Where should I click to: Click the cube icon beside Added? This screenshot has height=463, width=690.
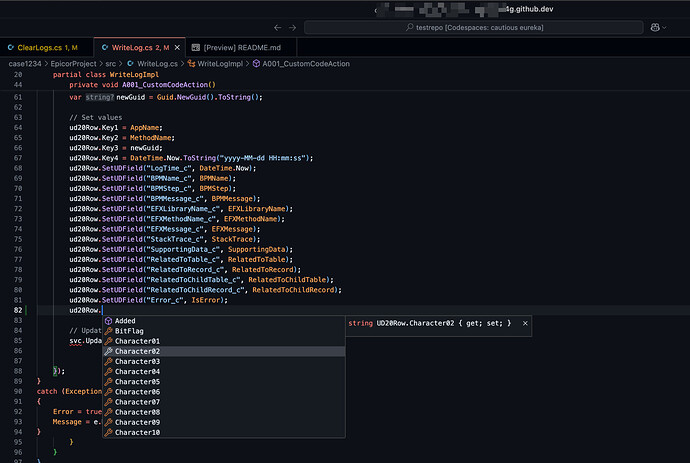109,321
